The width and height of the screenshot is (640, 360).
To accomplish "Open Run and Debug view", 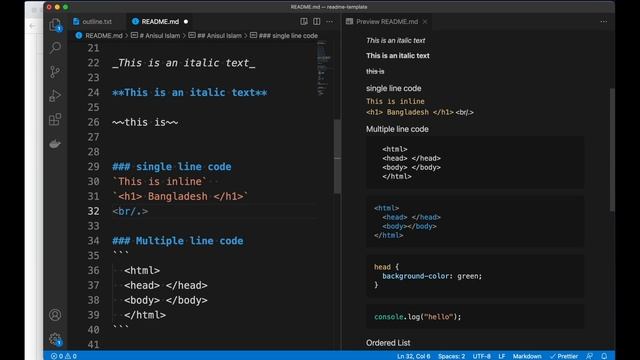I will tap(55, 96).
